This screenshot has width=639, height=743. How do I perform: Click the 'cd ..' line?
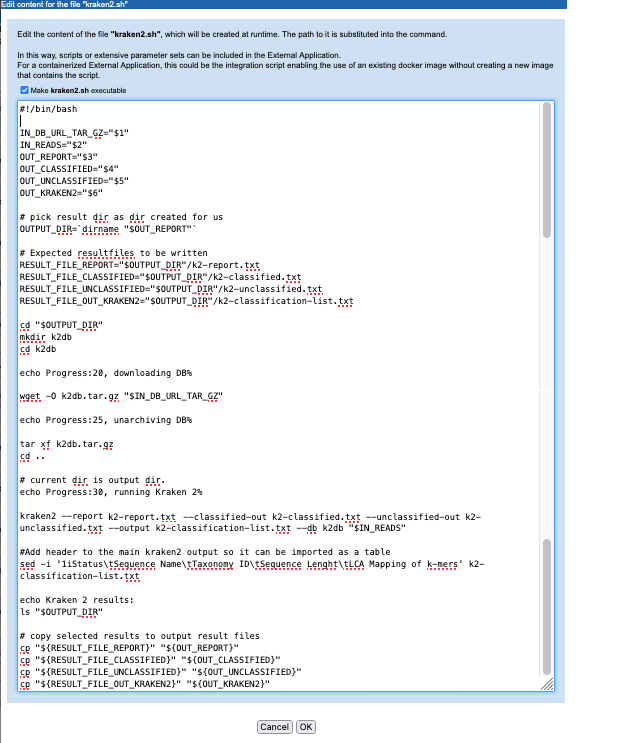32,456
